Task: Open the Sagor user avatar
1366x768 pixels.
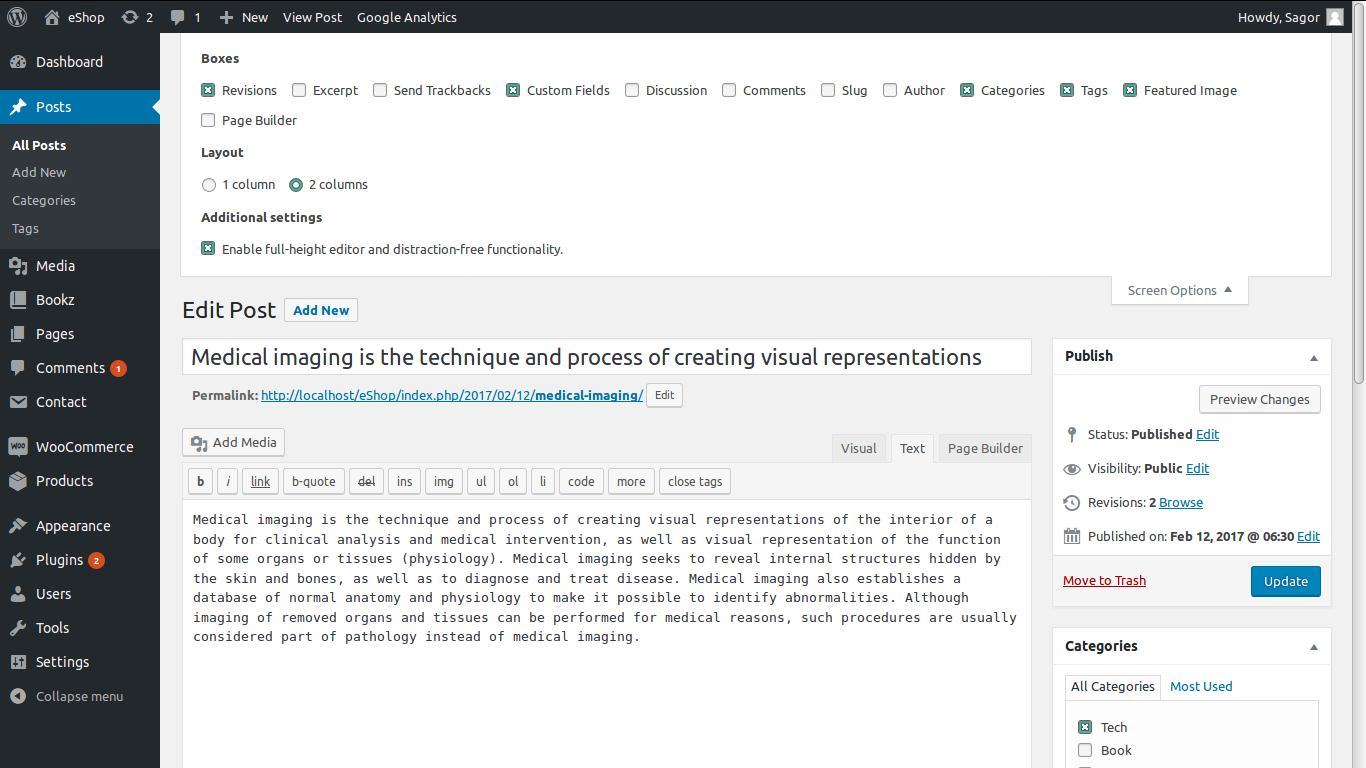Action: click(x=1335, y=17)
